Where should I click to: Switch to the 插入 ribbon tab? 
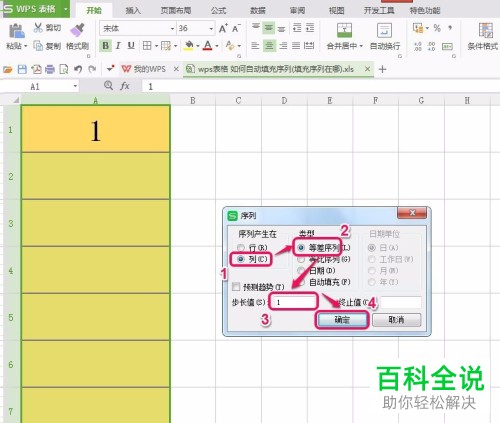pyautogui.click(x=133, y=11)
